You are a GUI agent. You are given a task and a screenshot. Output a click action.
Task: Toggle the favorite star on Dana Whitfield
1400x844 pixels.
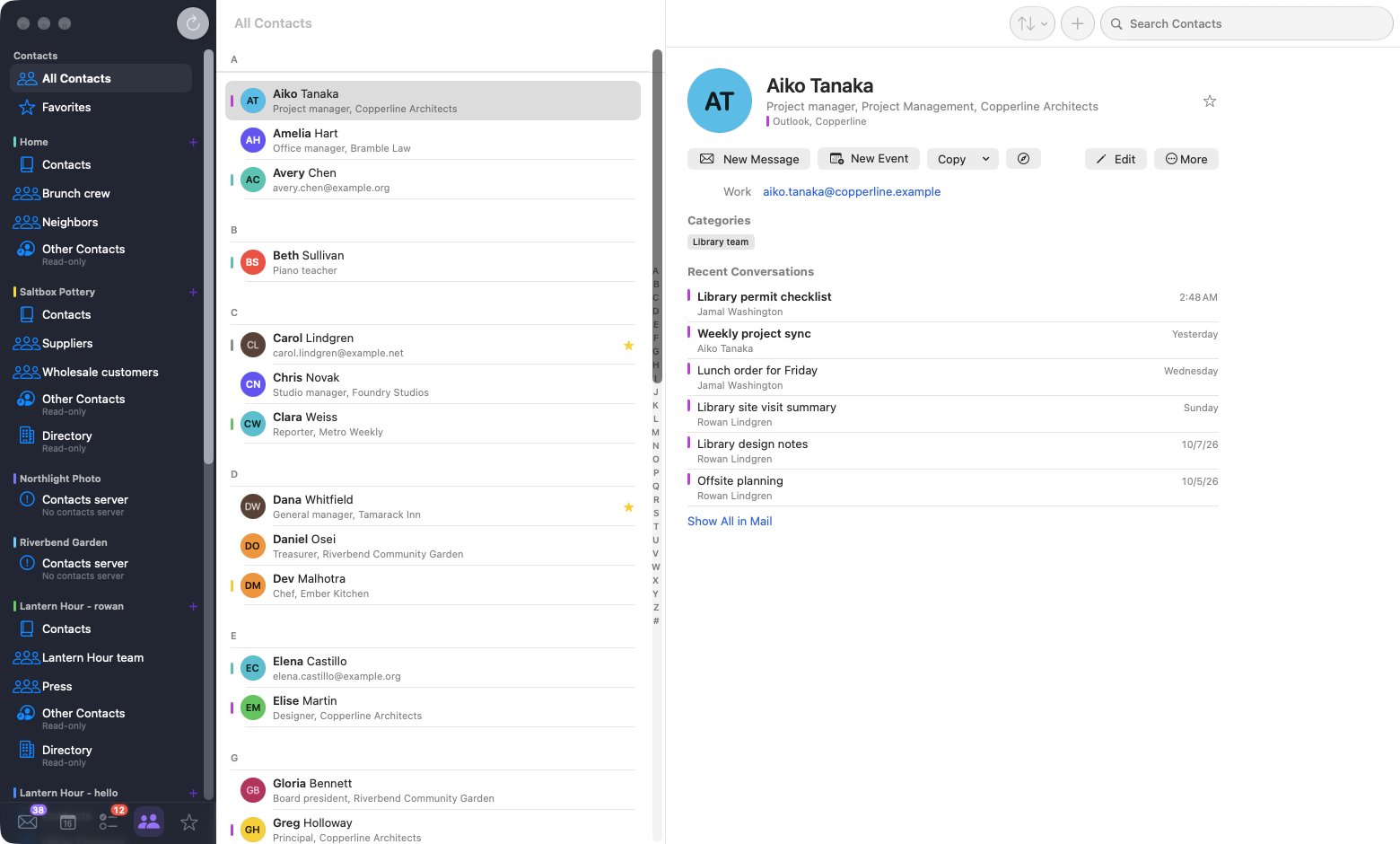[x=628, y=507]
